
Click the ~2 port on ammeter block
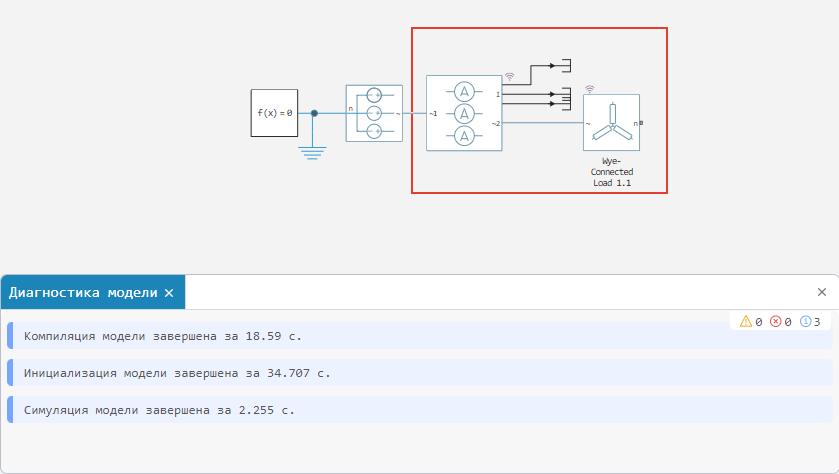pos(496,124)
